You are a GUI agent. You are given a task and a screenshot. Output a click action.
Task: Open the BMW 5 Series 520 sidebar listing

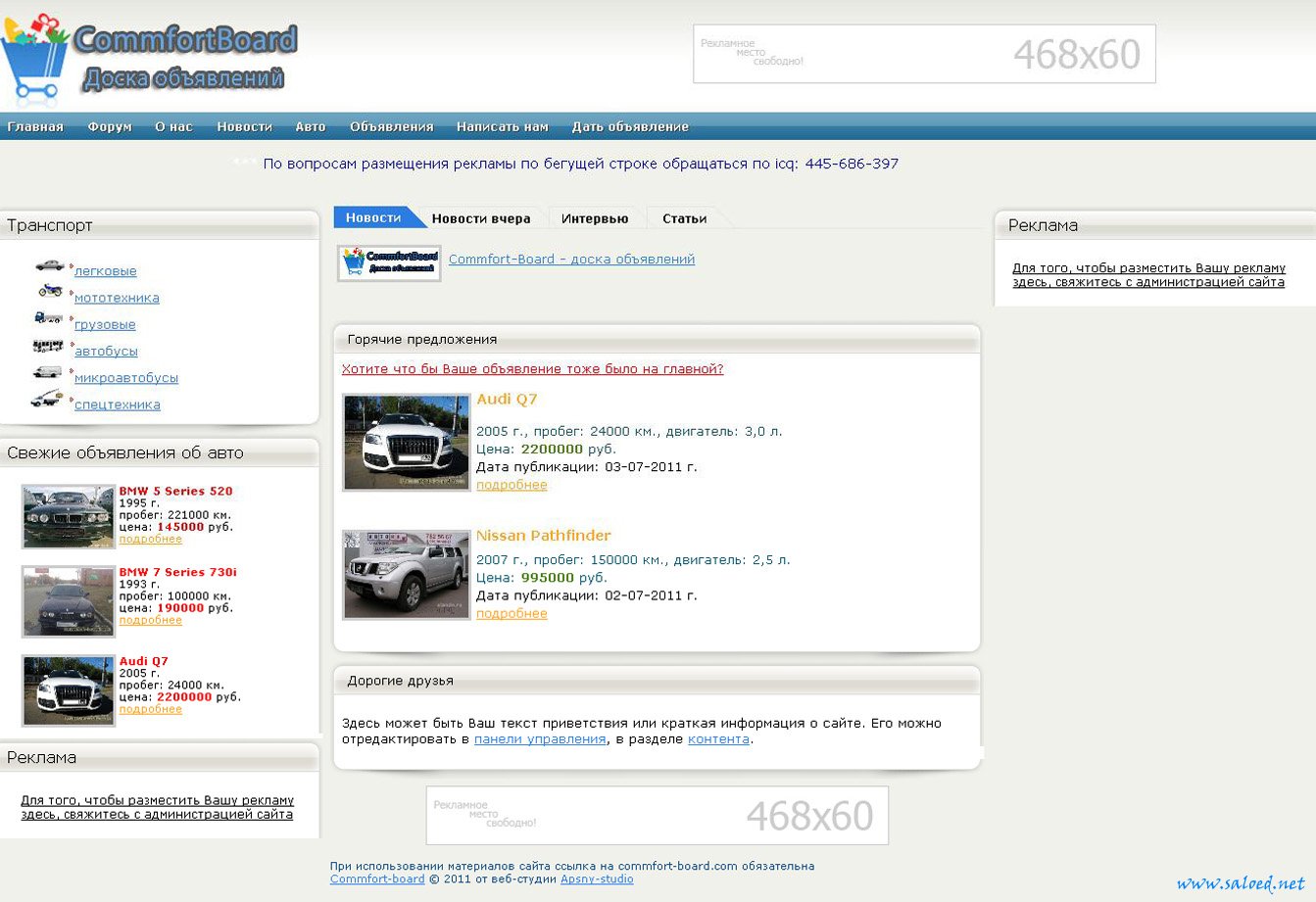(x=175, y=491)
